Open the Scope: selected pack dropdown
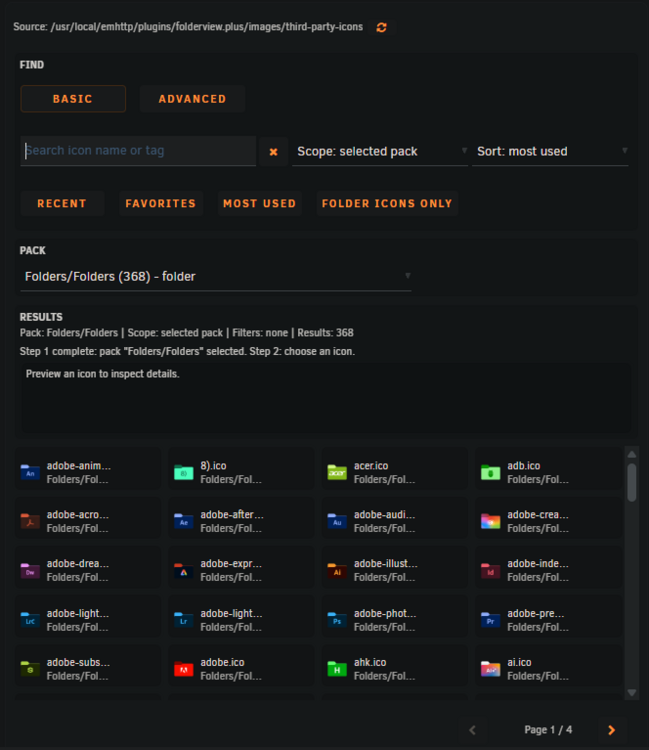This screenshot has width=649, height=750. (380, 152)
